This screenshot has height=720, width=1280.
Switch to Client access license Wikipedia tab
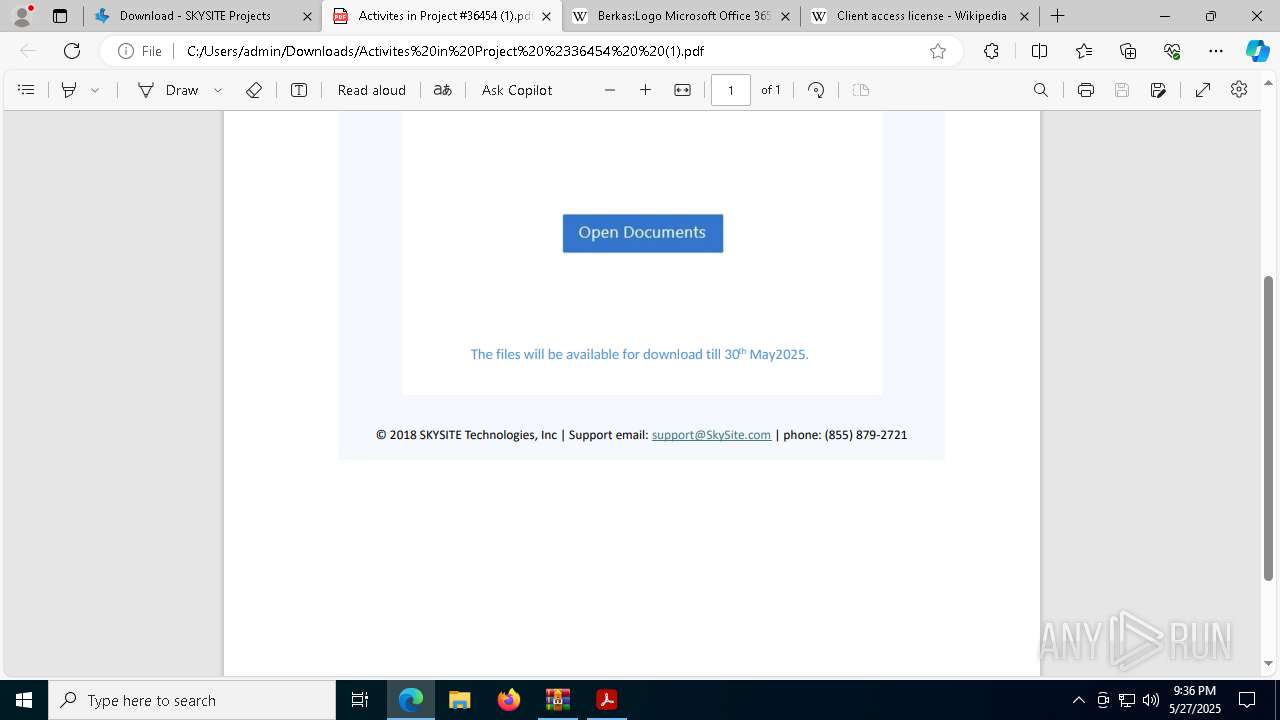coord(922,16)
